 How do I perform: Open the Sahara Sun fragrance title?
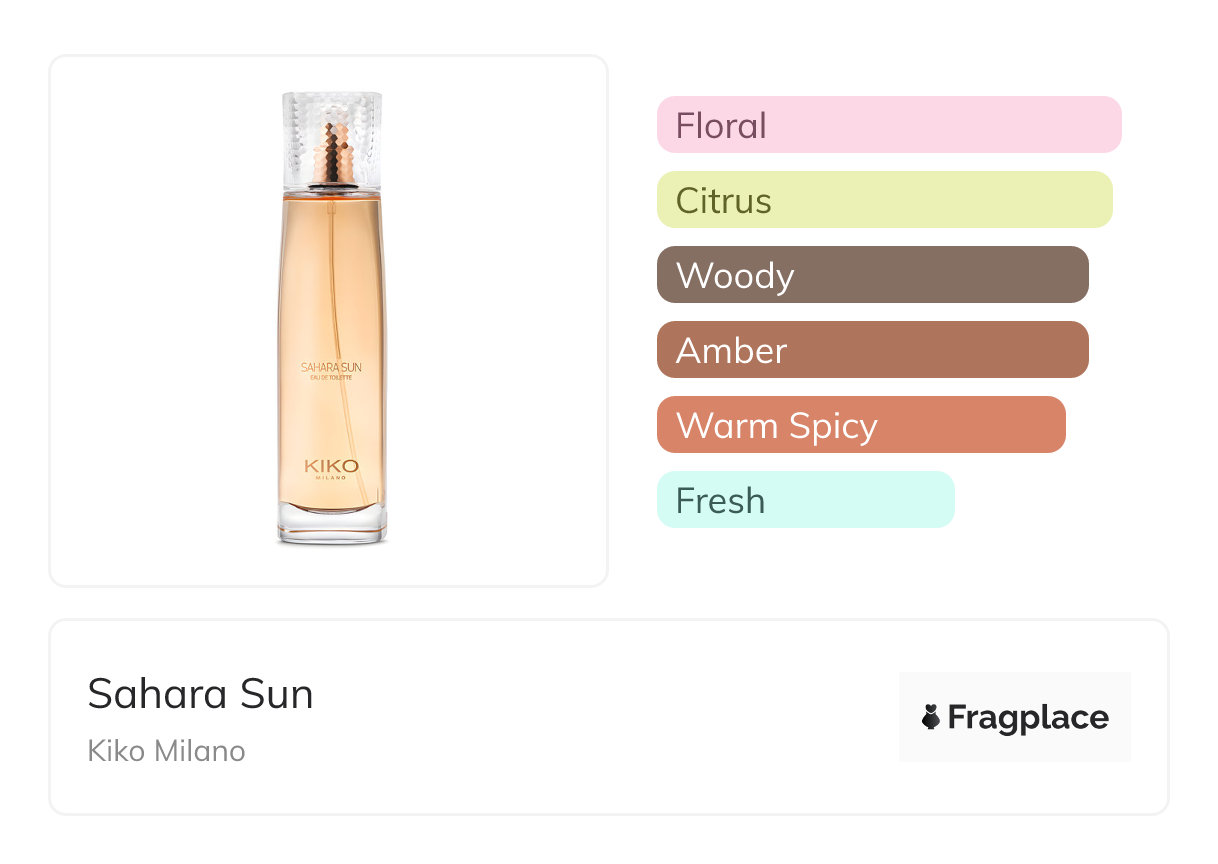click(x=201, y=694)
